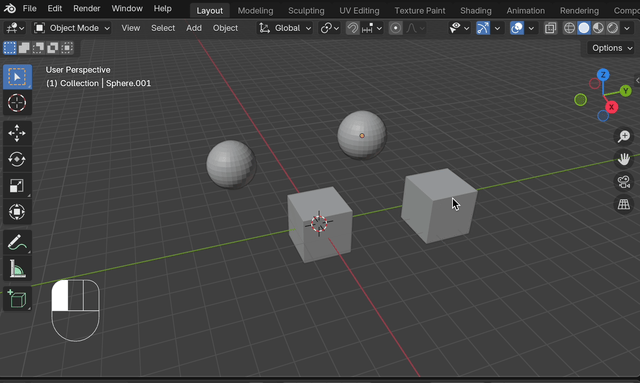640x383 pixels.
Task: Open the viewport View menu
Action: pyautogui.click(x=131, y=28)
